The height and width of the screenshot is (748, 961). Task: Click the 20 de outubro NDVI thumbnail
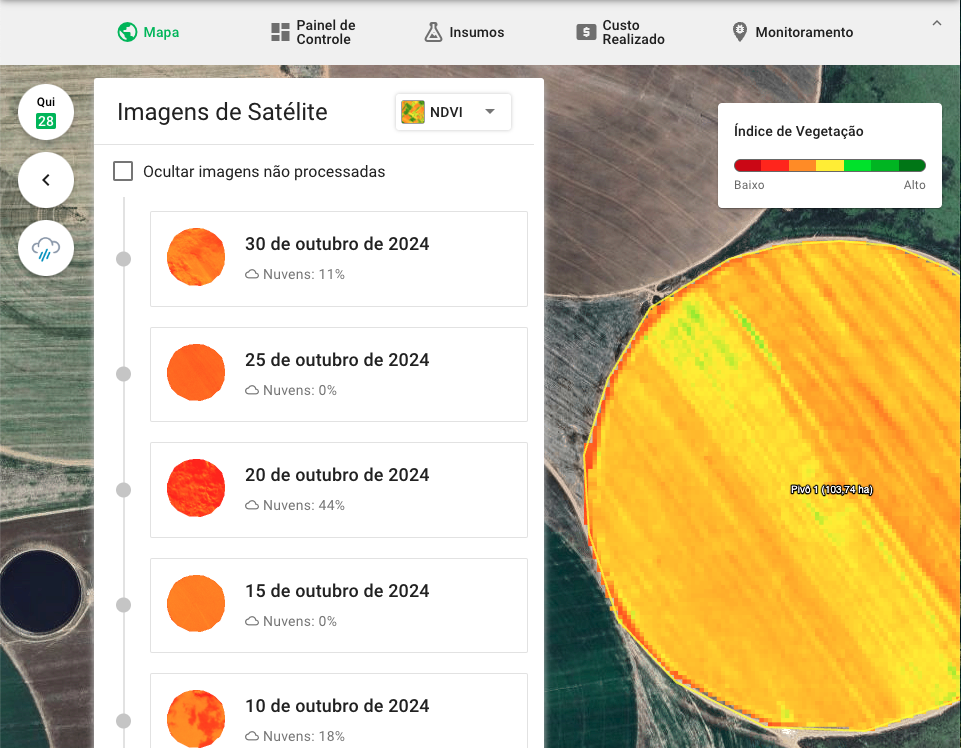(196, 489)
